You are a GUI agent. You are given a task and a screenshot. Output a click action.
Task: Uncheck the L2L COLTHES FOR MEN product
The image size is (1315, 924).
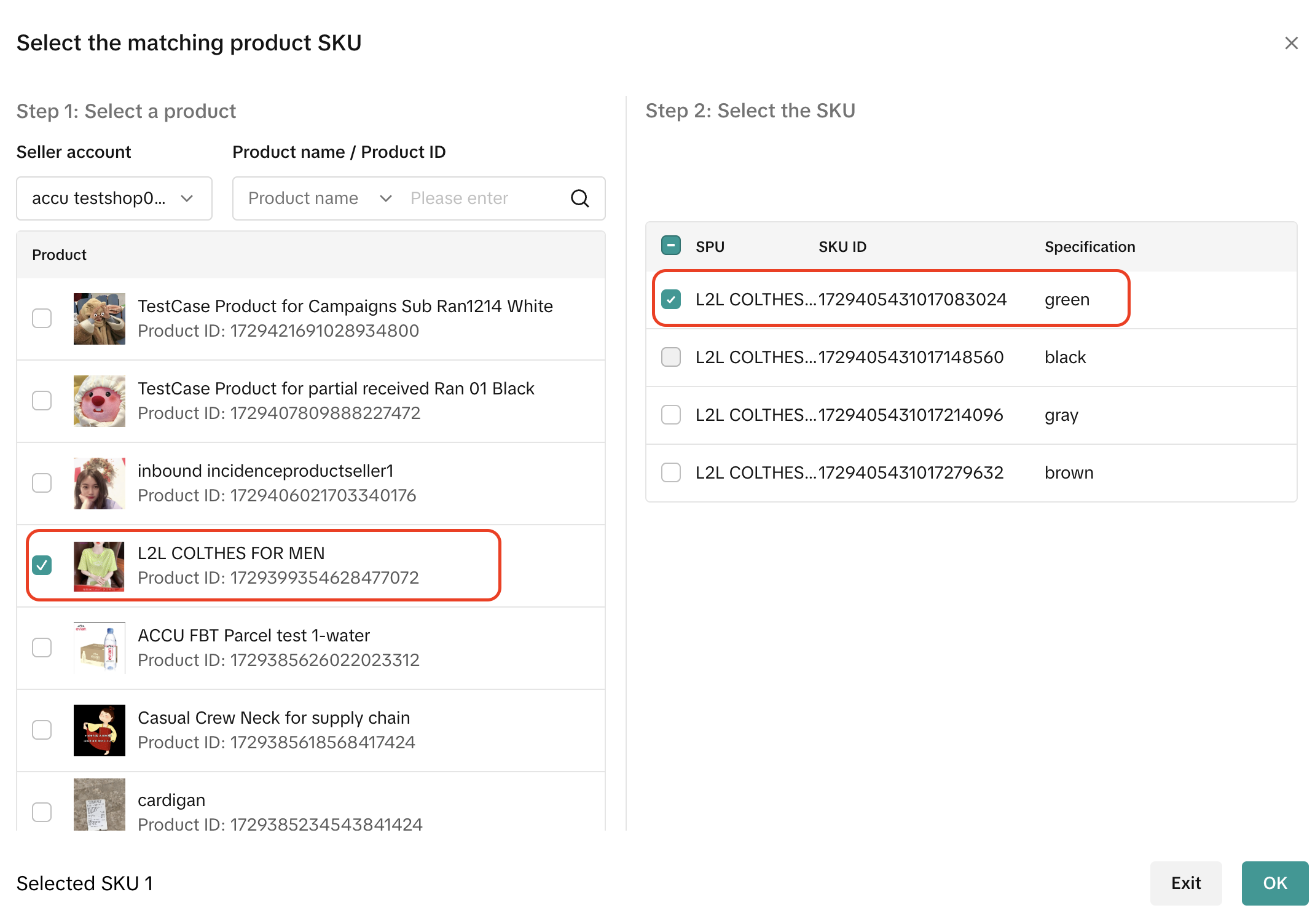pos(42,565)
